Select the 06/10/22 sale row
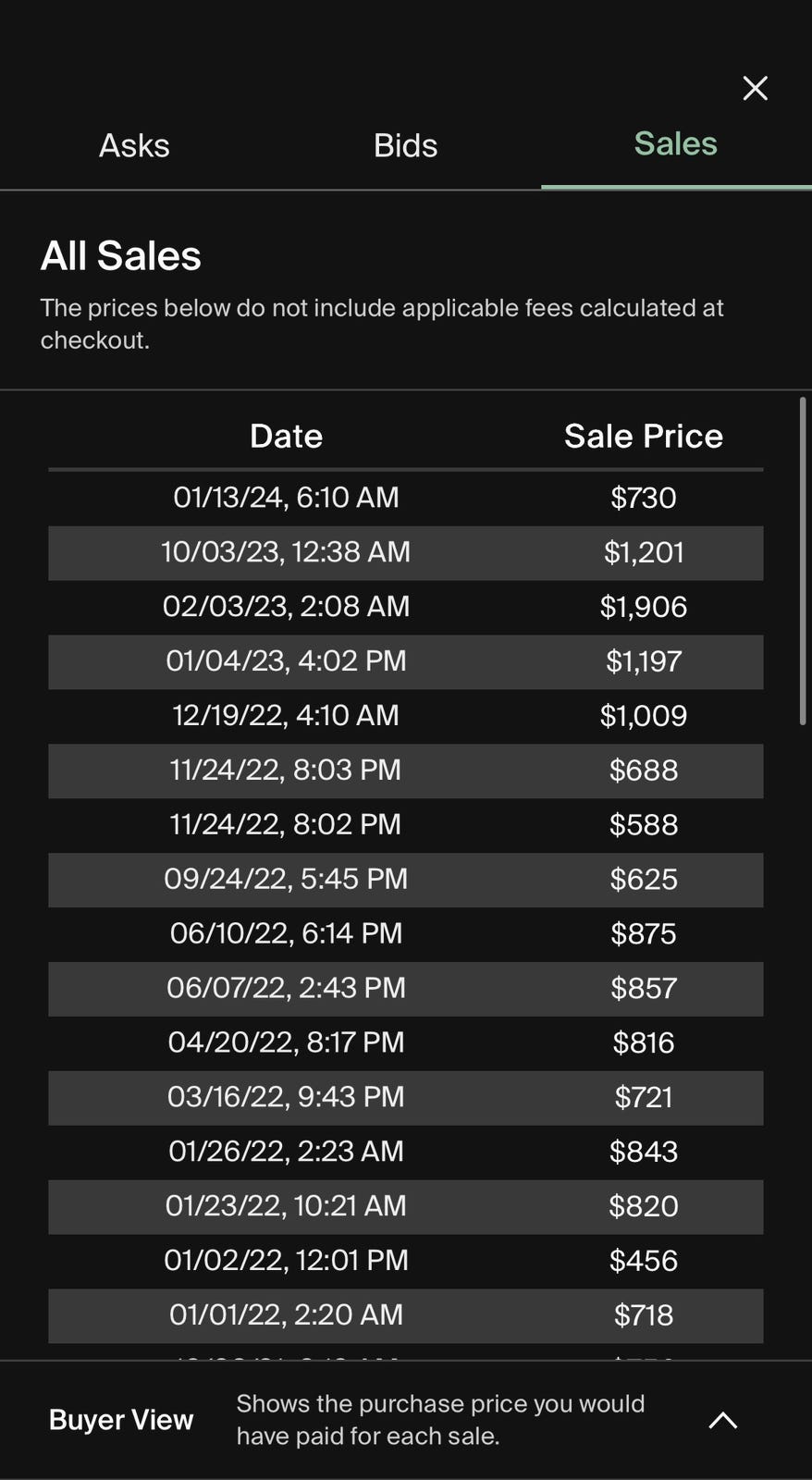 click(405, 933)
